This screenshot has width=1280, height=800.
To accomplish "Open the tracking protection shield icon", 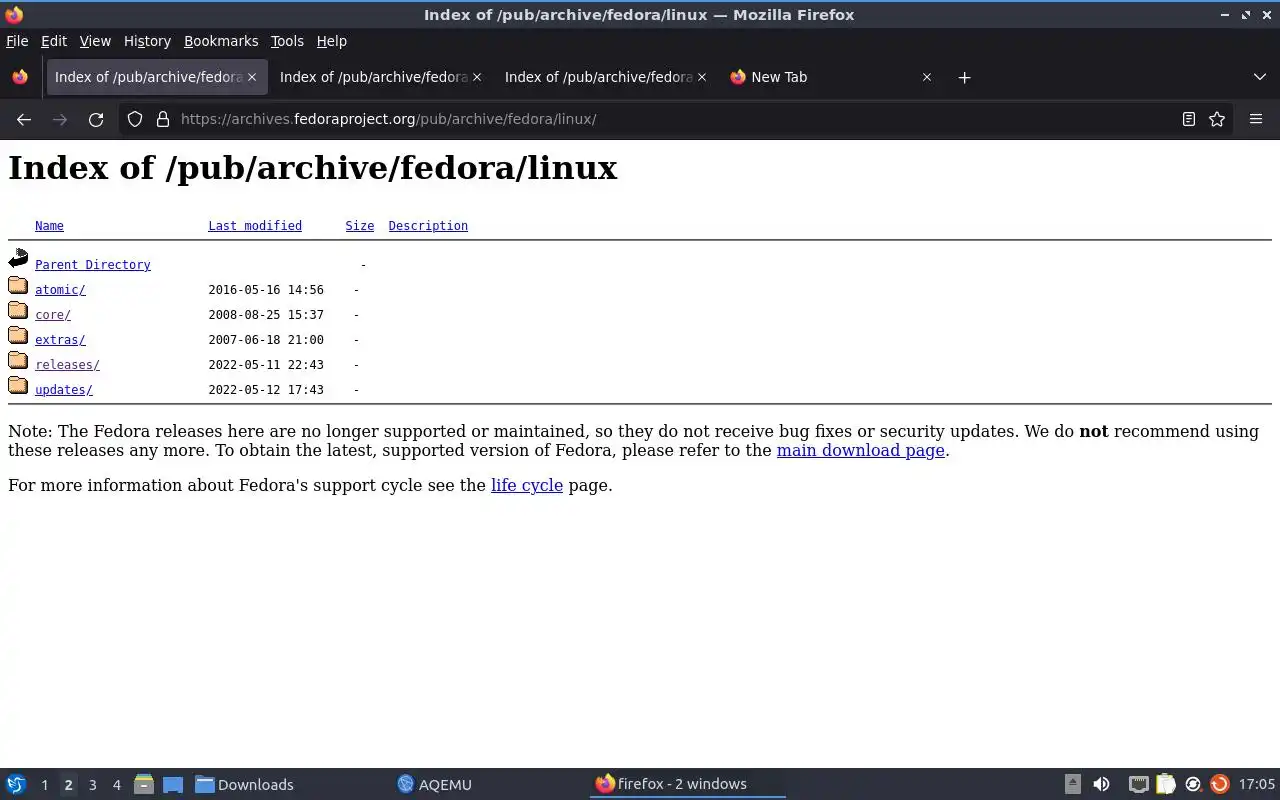I will [x=135, y=119].
